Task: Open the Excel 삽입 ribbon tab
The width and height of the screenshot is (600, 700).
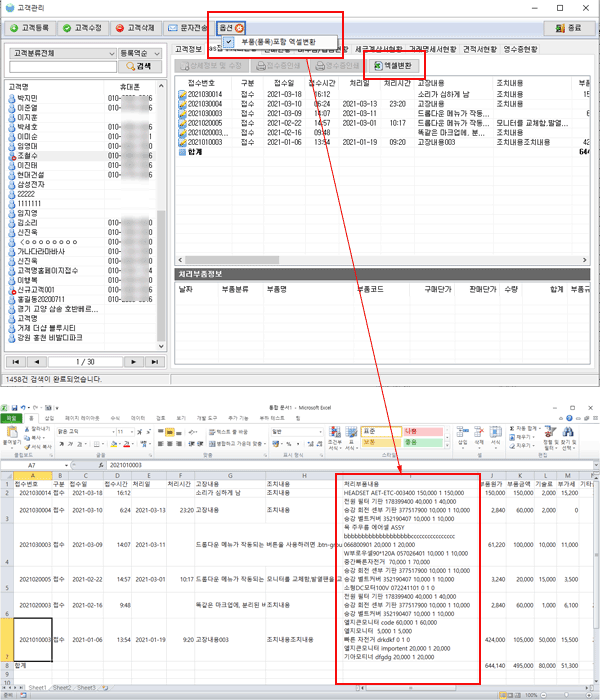Action: pos(49,418)
